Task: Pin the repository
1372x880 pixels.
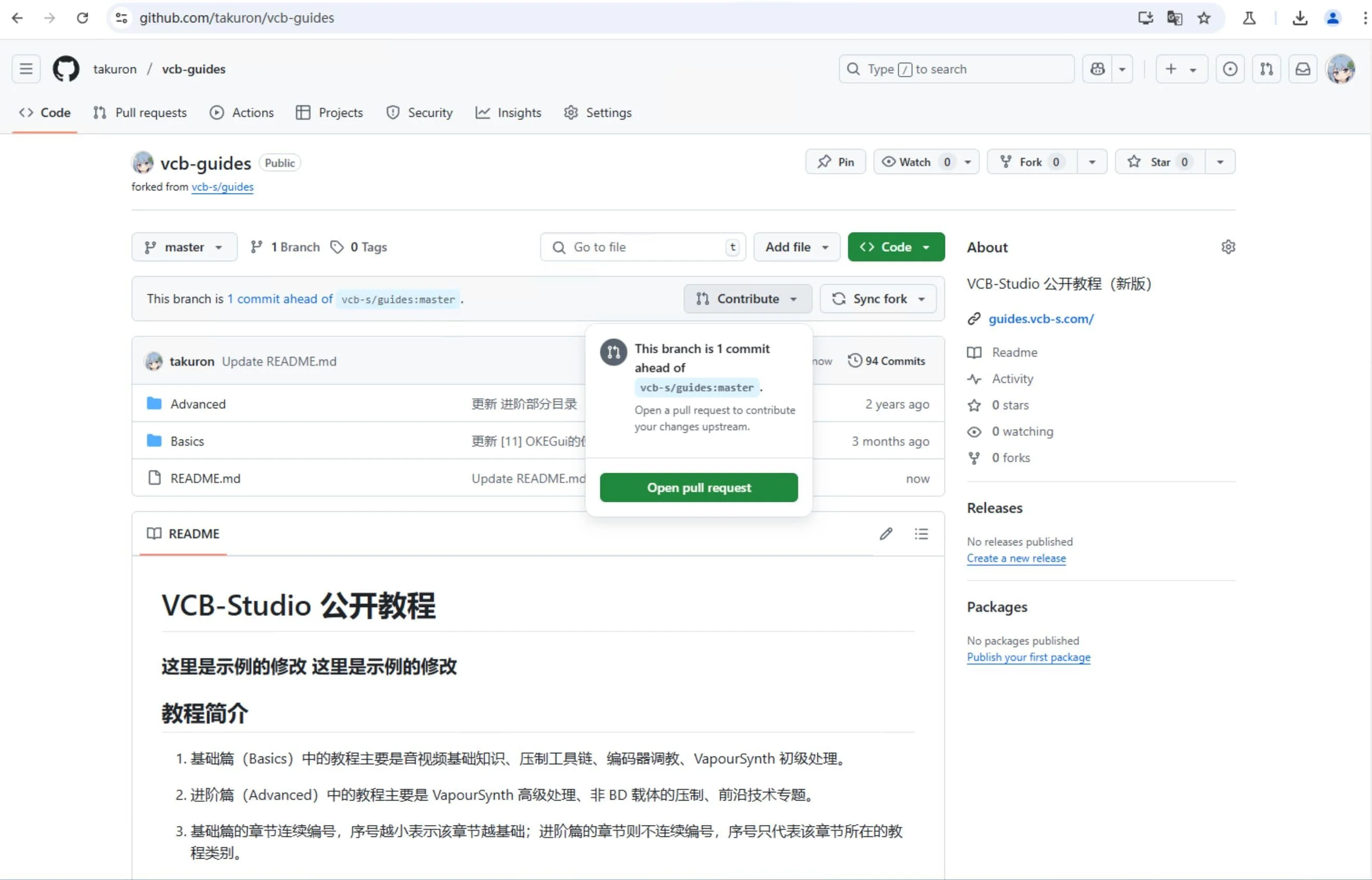Action: click(x=835, y=162)
